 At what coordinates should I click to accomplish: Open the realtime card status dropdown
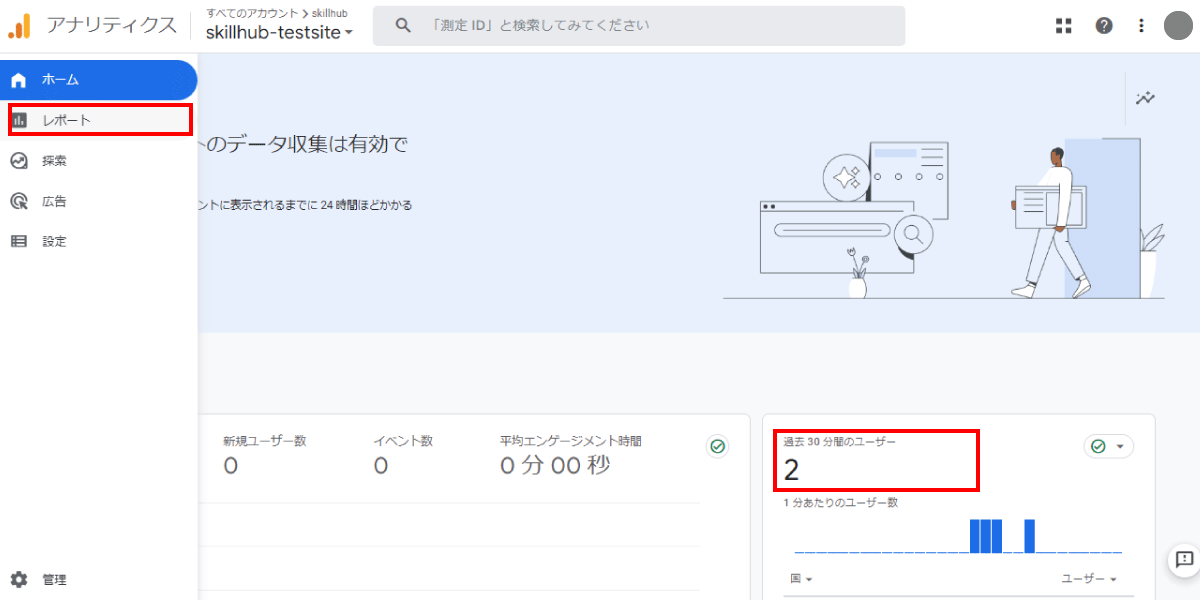tap(1108, 447)
